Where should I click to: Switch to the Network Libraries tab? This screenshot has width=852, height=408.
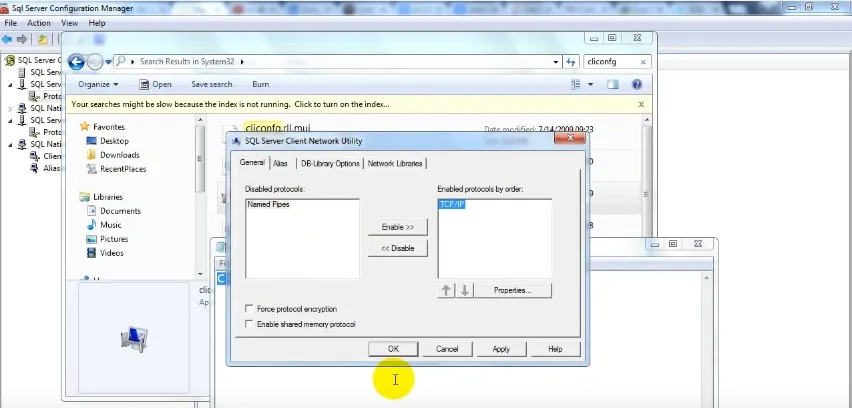[395, 163]
